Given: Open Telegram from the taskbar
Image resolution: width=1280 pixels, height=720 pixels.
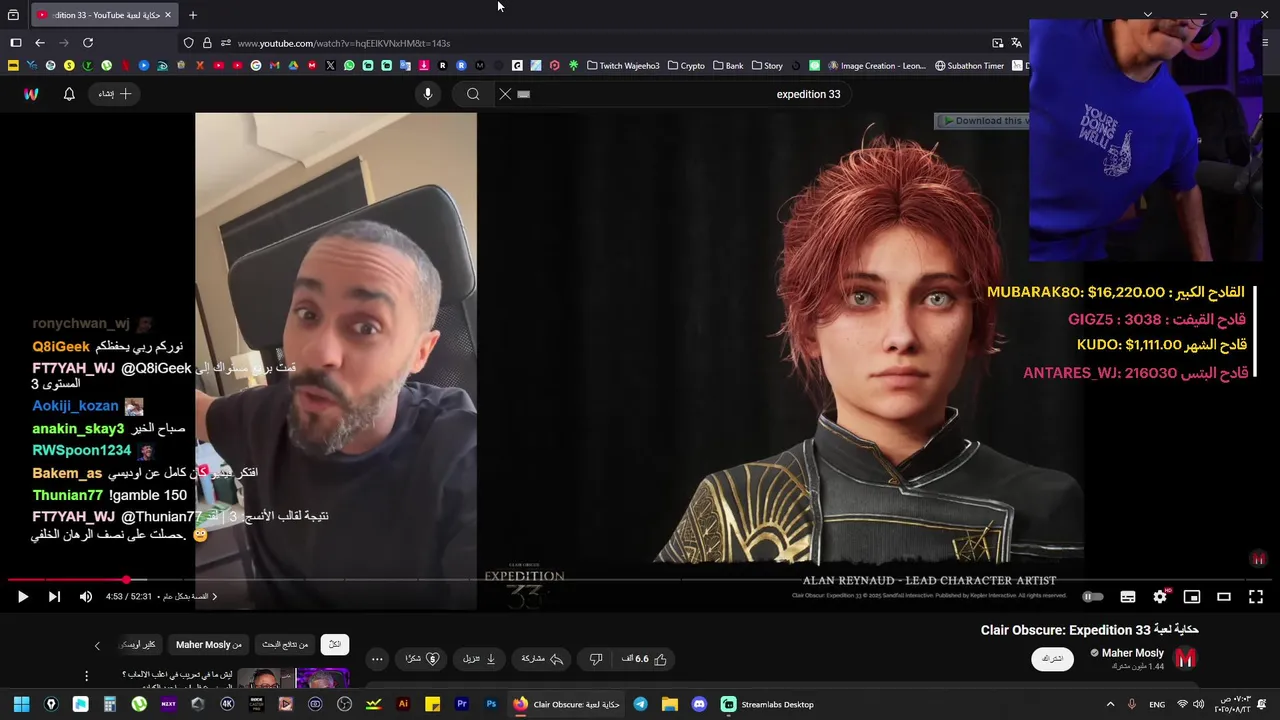Looking at the screenshot, I should tap(640, 704).
